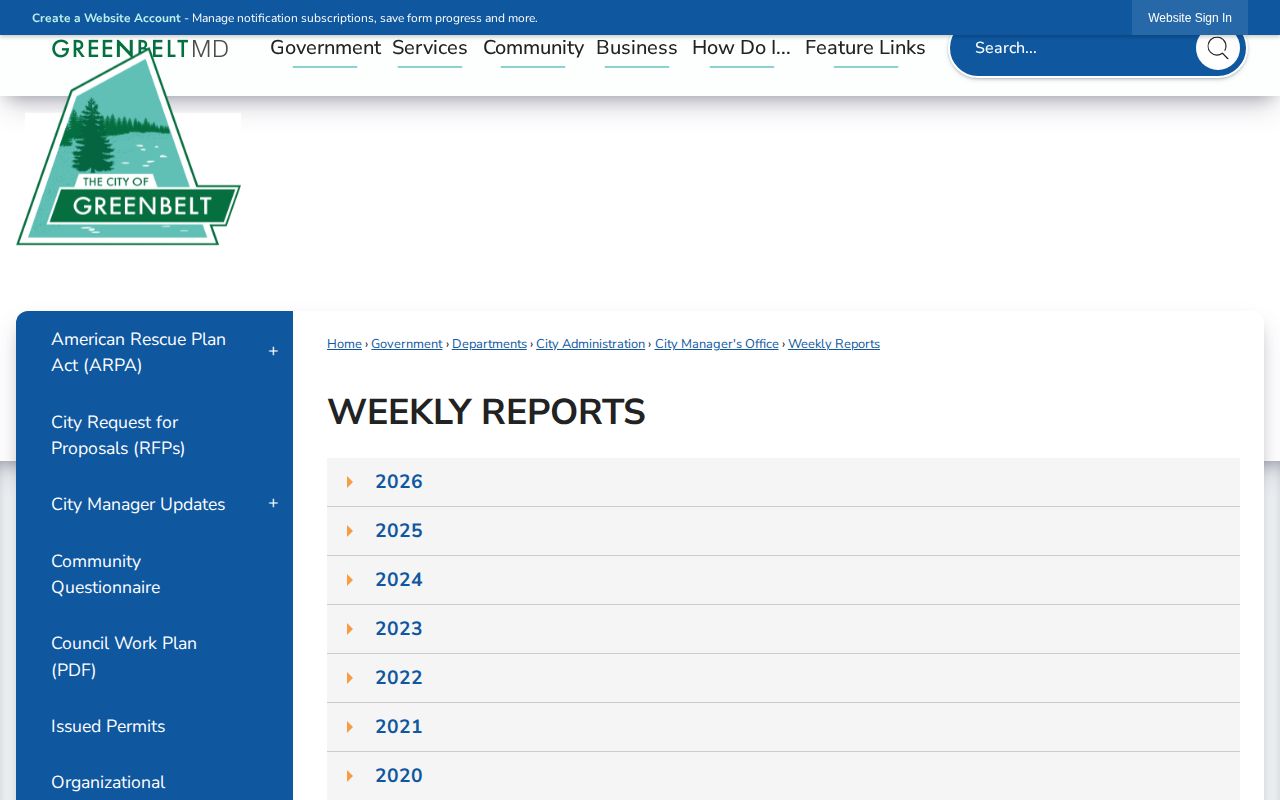
Task: Open American Rescue Plan Act (ARPA) sidebar link
Action: (x=138, y=352)
